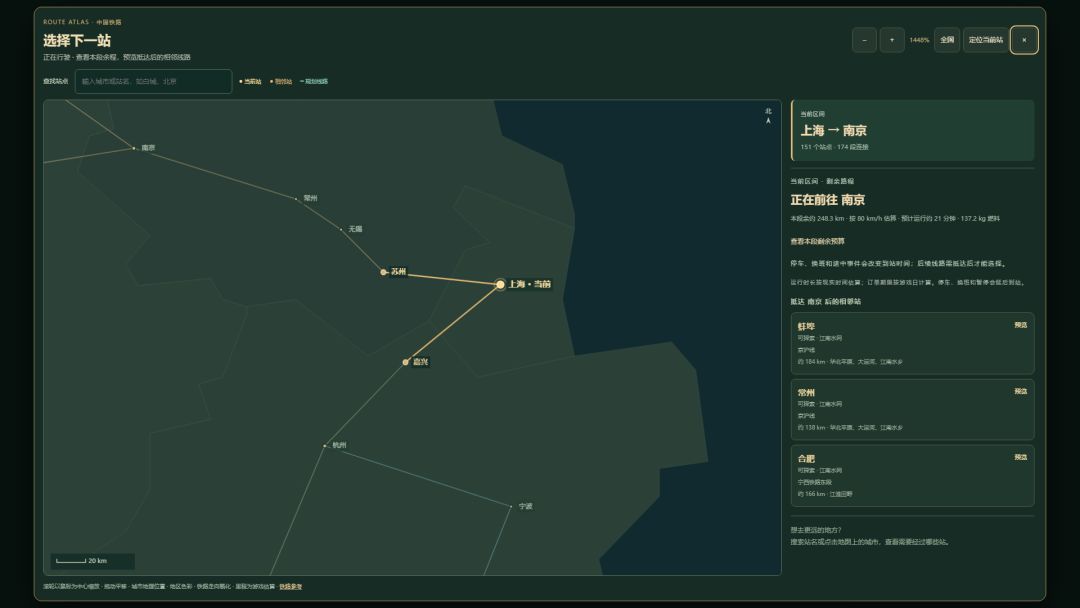Select the 上海 current station marker
Screen dimensions: 1080x608
point(500,284)
